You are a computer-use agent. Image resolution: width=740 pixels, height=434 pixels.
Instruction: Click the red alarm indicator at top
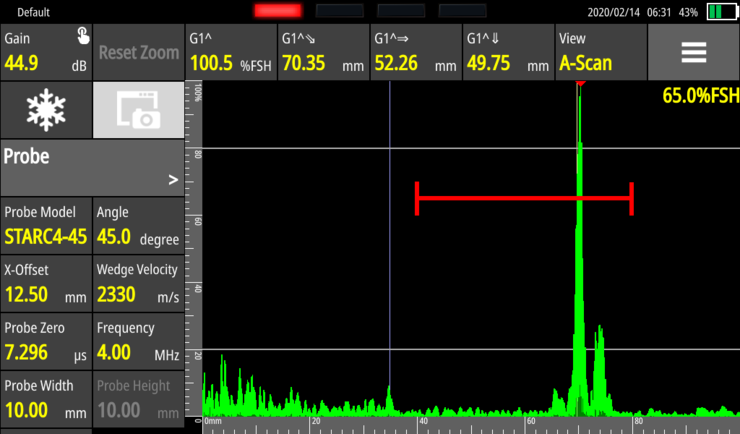pos(278,11)
